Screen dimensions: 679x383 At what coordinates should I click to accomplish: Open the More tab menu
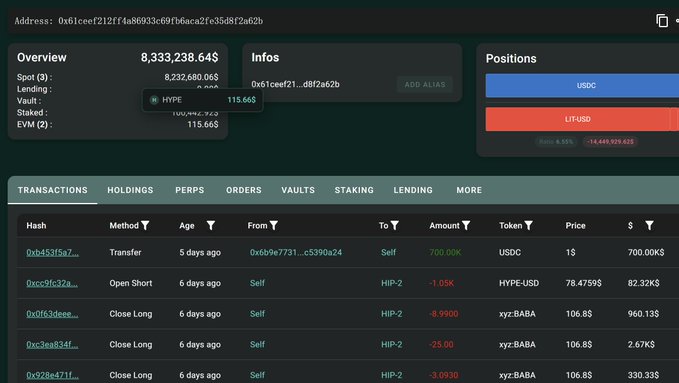pyautogui.click(x=469, y=190)
